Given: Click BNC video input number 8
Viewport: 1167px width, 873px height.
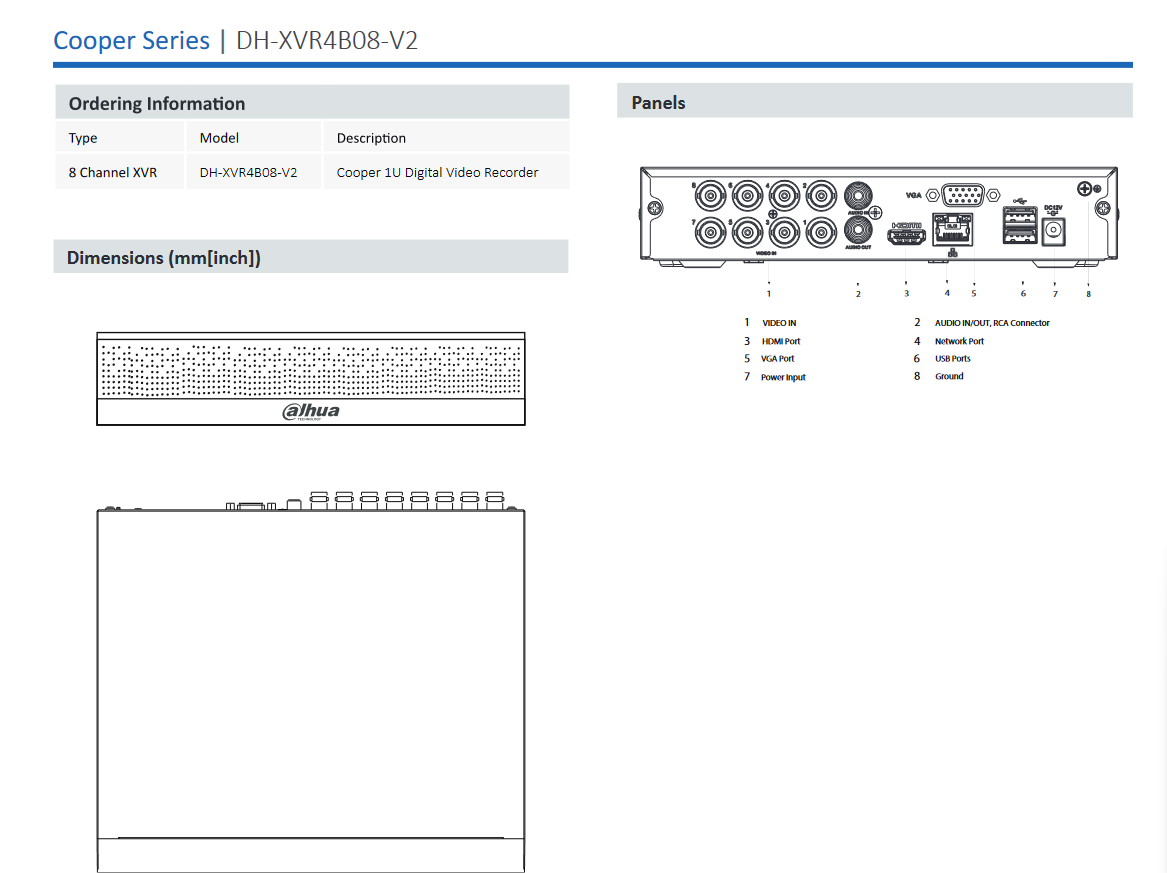Looking at the screenshot, I should (x=711, y=196).
